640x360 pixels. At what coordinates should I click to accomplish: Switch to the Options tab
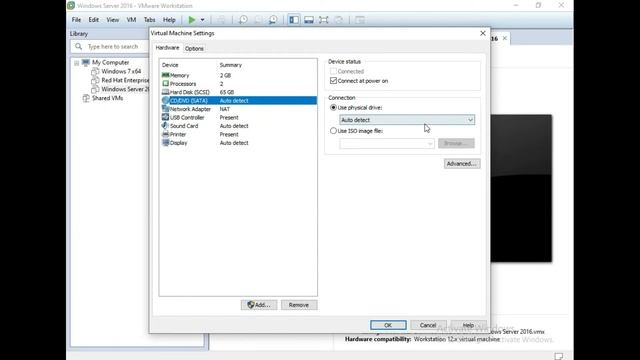194,49
